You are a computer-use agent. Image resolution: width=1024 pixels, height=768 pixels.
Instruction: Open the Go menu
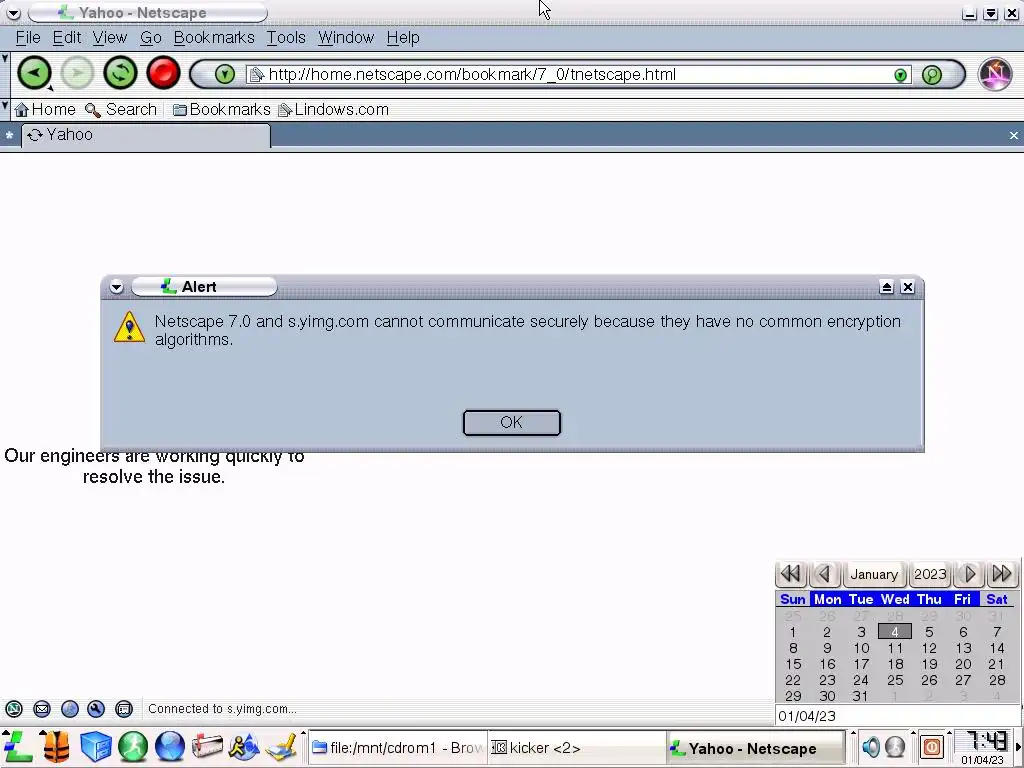(151, 38)
